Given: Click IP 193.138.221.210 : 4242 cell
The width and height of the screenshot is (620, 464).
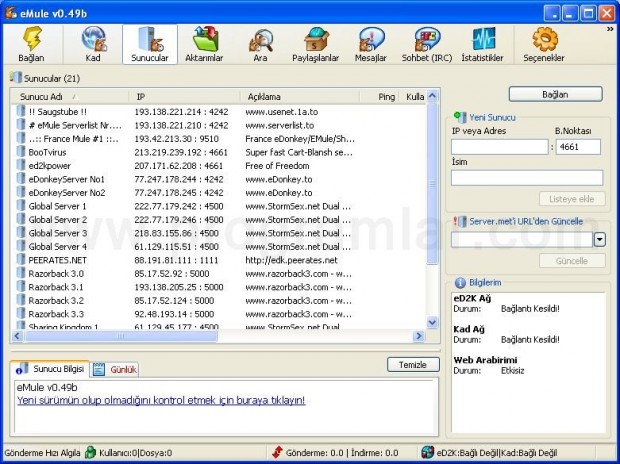Looking at the screenshot, I should [181, 125].
